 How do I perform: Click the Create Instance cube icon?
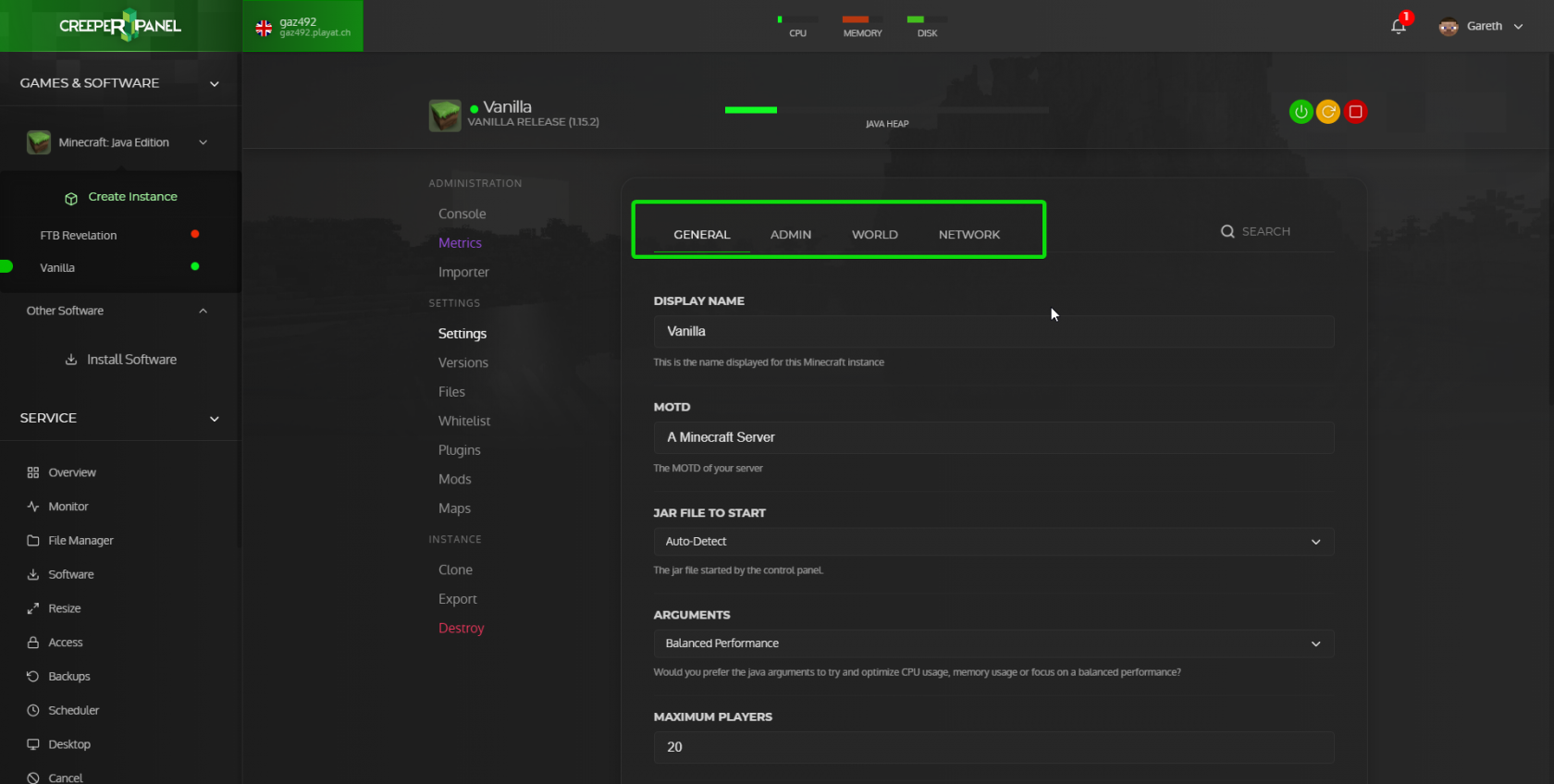71,198
